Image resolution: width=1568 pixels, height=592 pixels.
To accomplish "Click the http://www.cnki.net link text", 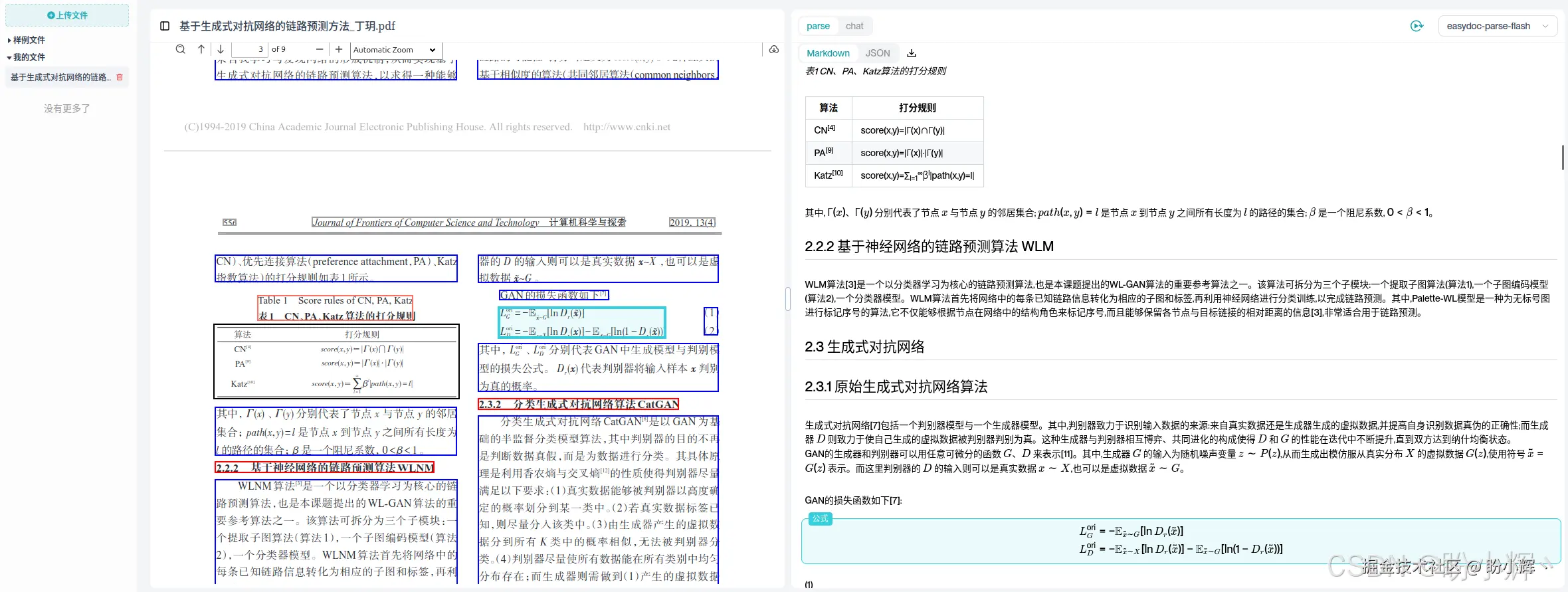I will click(627, 127).
